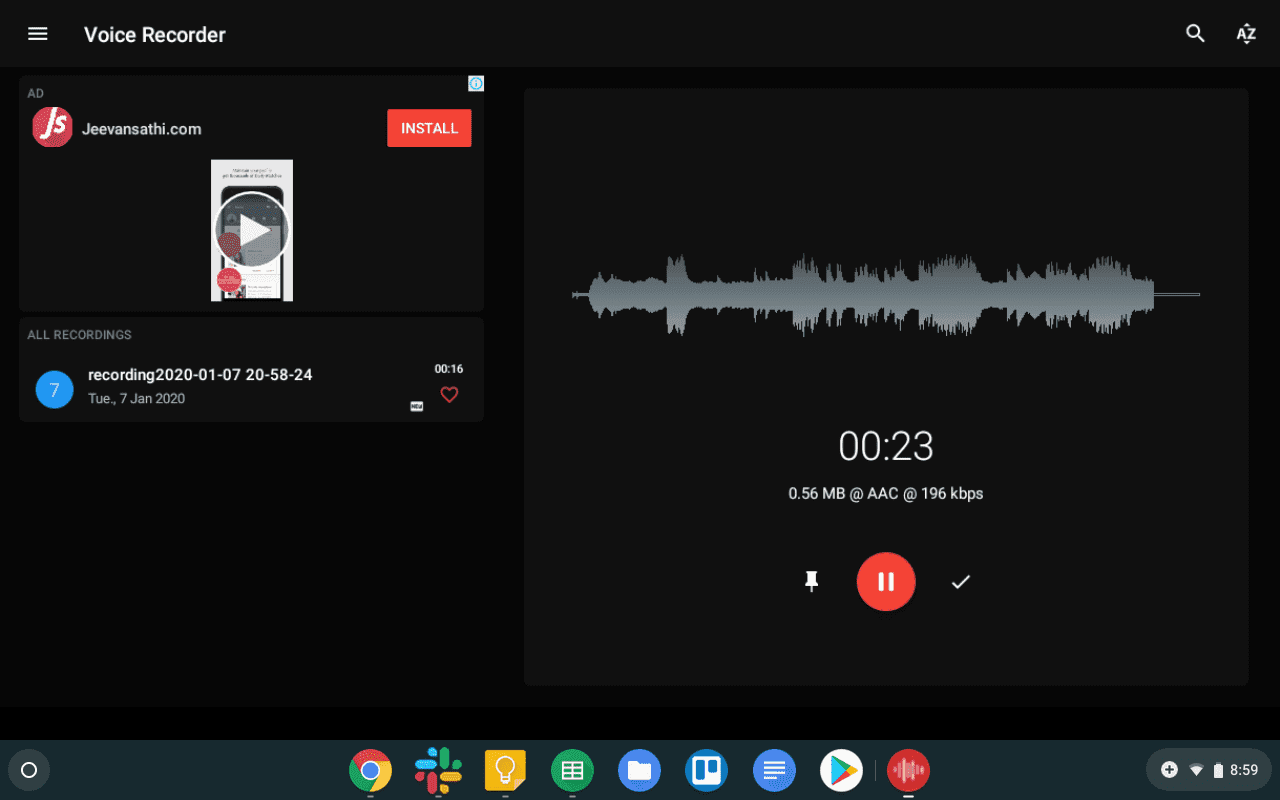Open the navigation drawer menu
Viewport: 1280px width, 800px height.
tap(37, 33)
